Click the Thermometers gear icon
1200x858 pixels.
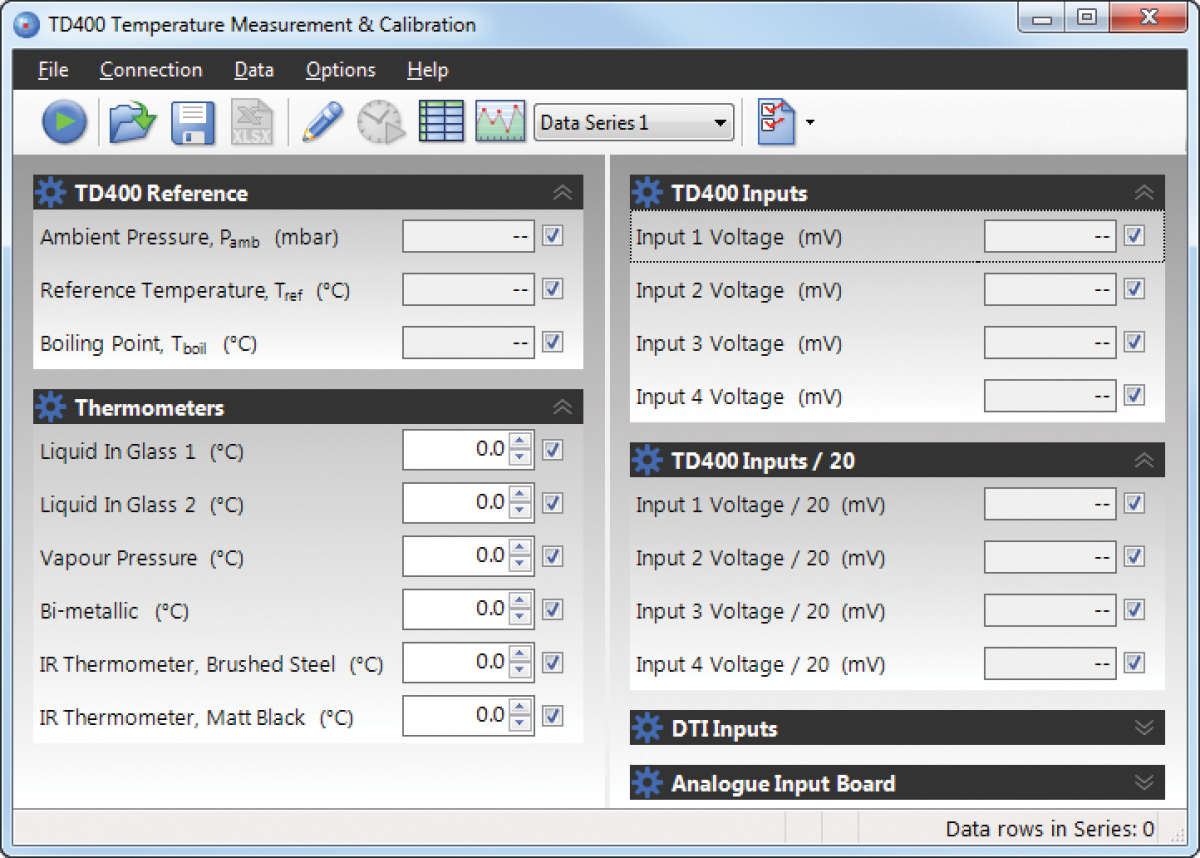[51, 407]
